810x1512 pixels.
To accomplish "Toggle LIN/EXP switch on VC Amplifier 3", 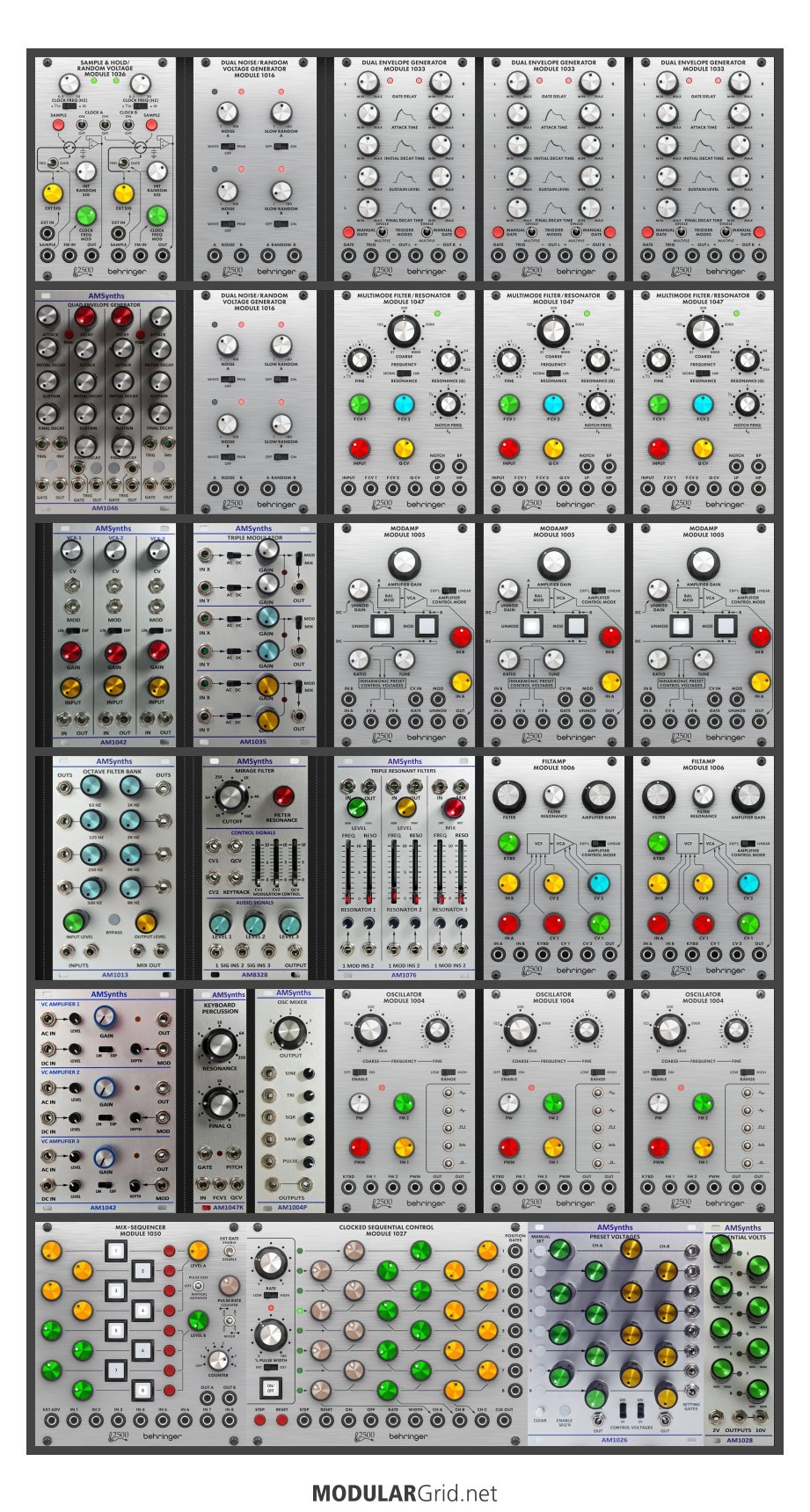I will click(106, 1185).
